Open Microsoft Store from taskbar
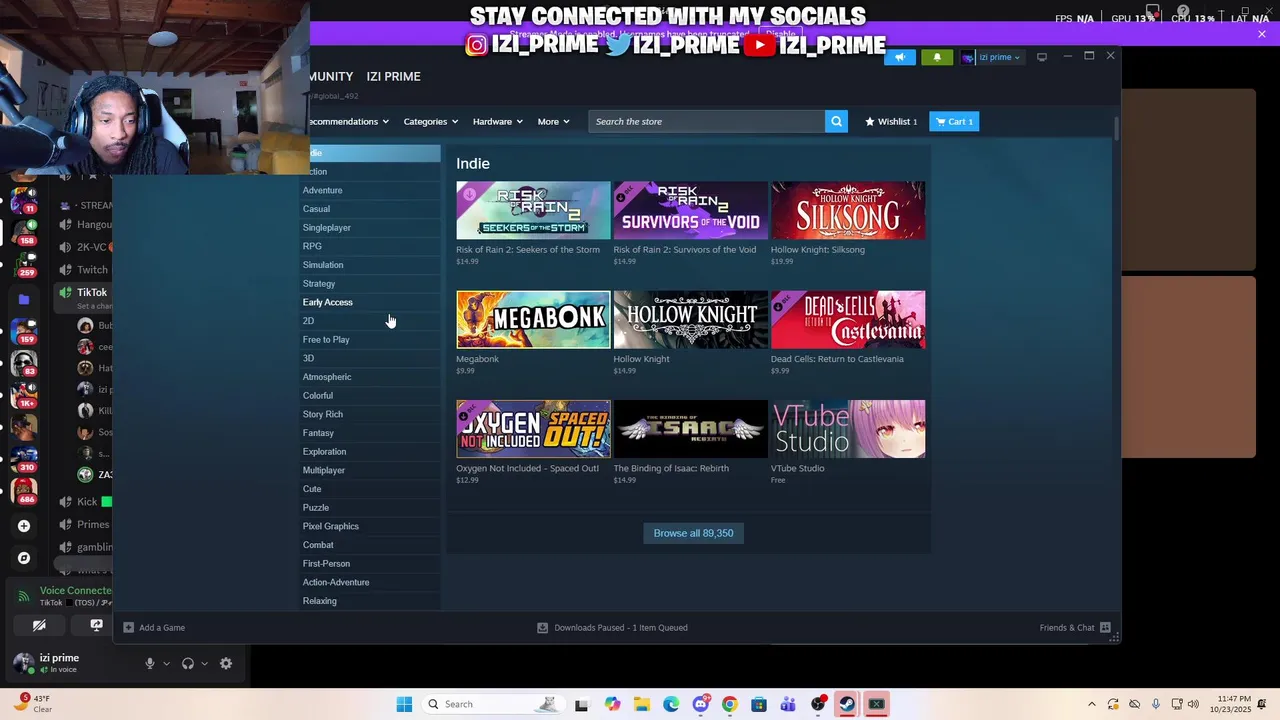The image size is (1280, 720). pos(759,704)
